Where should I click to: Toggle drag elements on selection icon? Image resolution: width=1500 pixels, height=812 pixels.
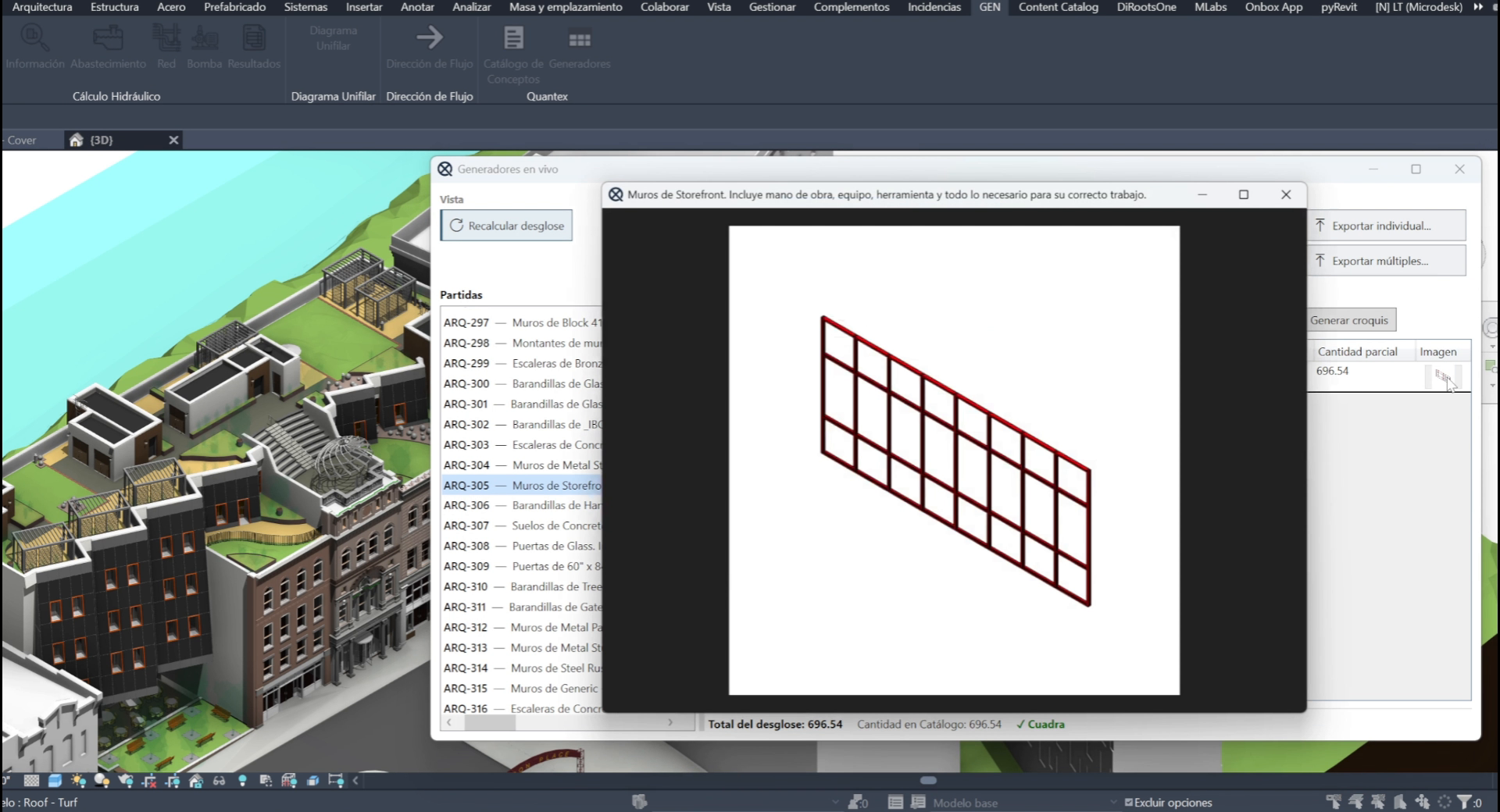point(1422,802)
